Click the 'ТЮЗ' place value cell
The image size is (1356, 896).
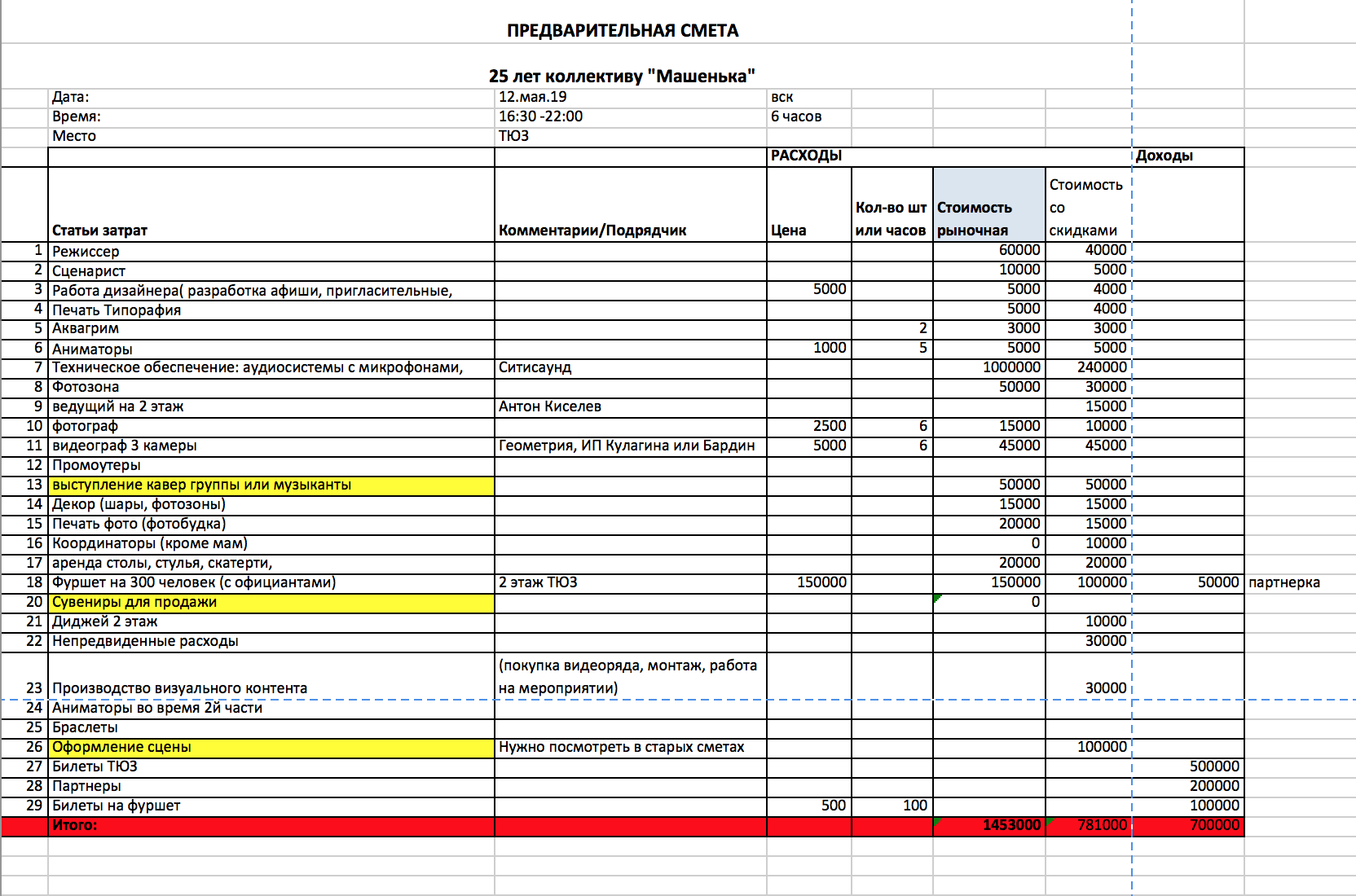click(x=631, y=136)
